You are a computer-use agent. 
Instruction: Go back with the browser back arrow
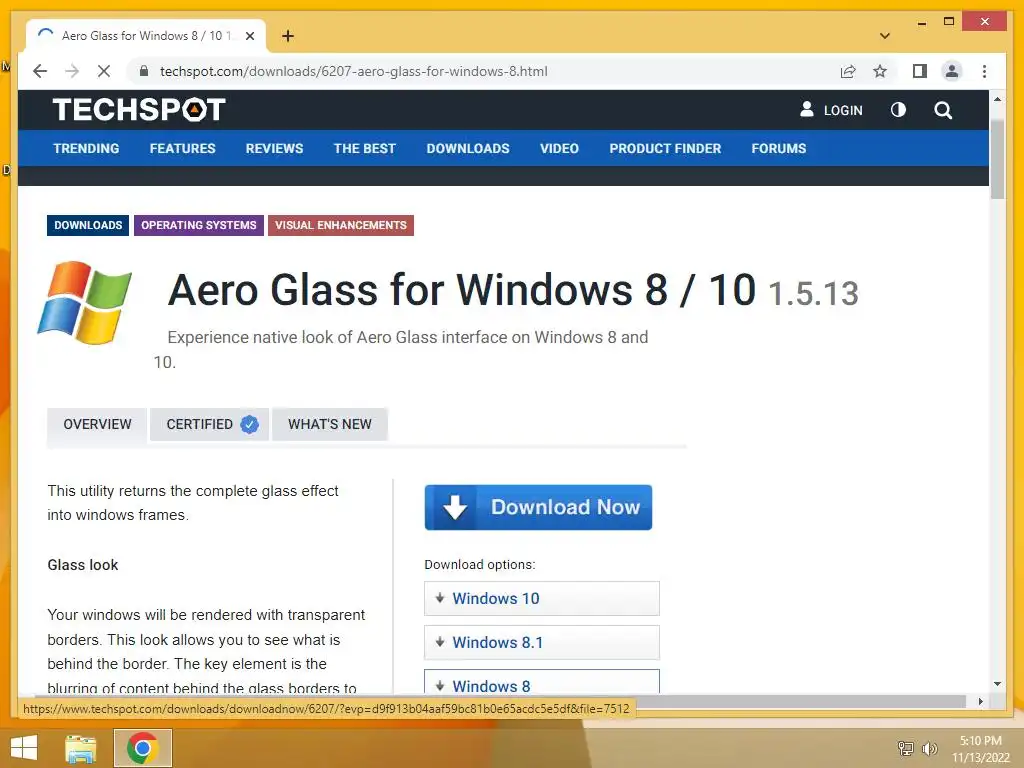pos(40,71)
